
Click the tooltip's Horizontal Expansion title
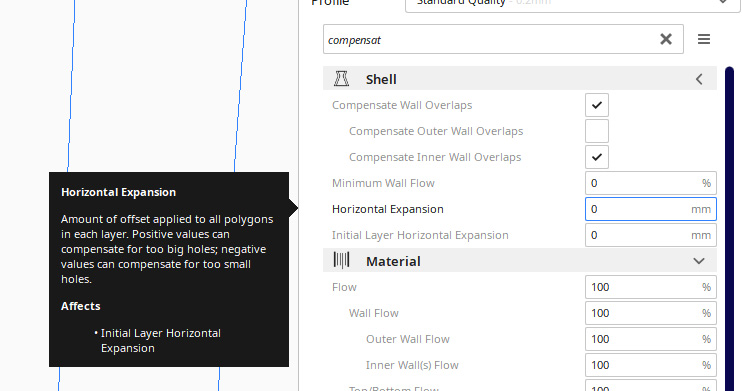tap(118, 192)
